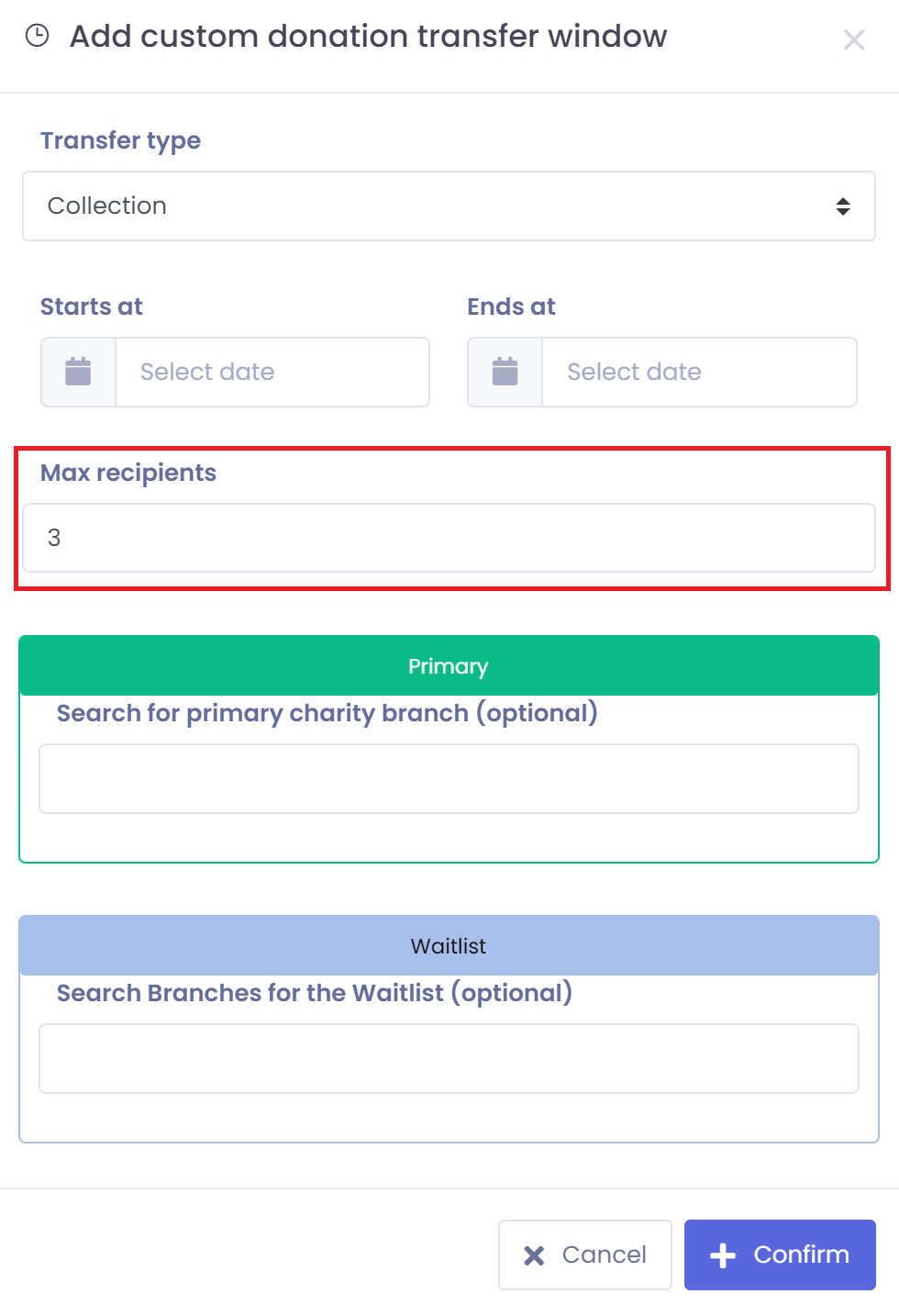Close the dialog with the X icon
The height and width of the screenshot is (1316, 899).
pos(854,39)
